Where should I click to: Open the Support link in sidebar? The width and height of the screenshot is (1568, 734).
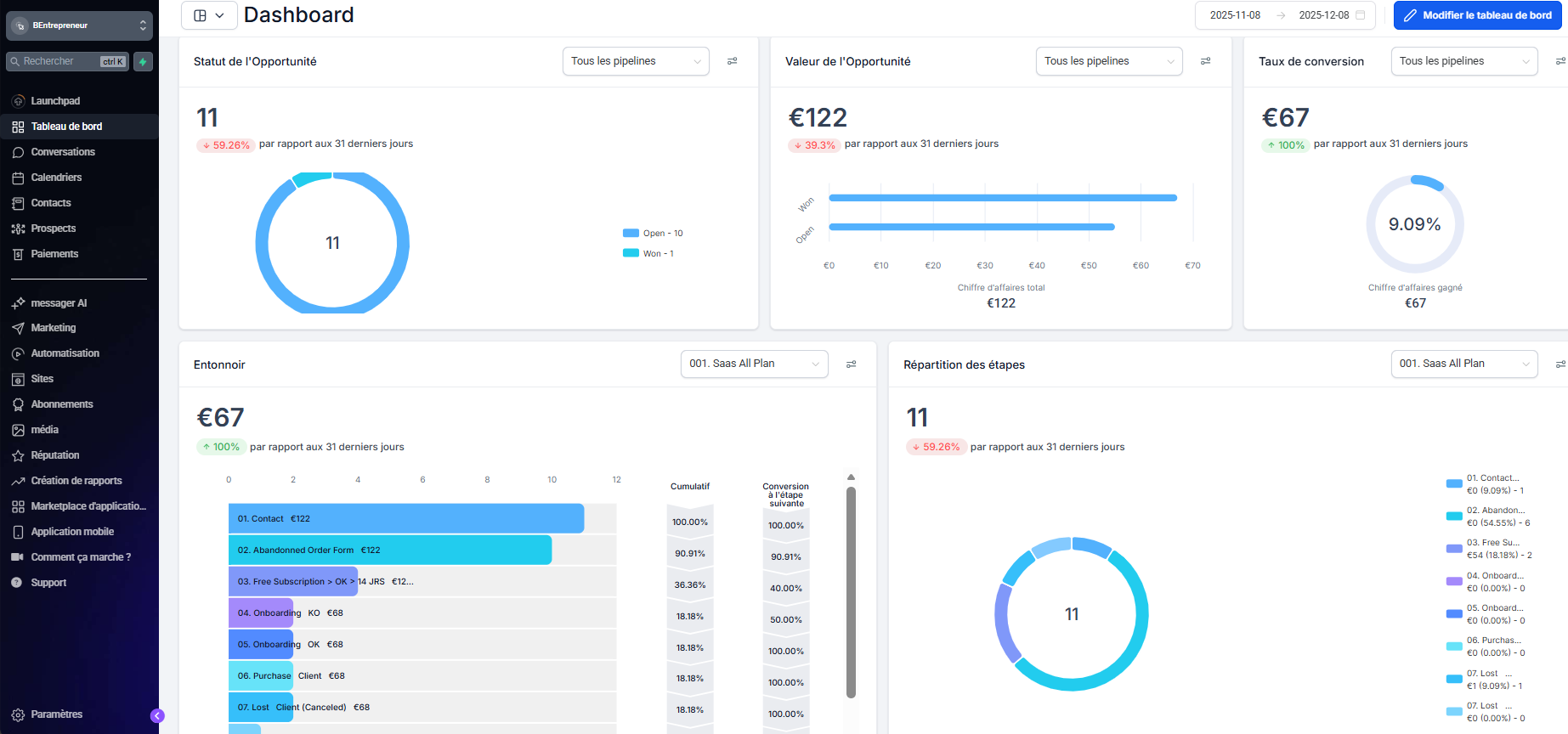coord(48,583)
